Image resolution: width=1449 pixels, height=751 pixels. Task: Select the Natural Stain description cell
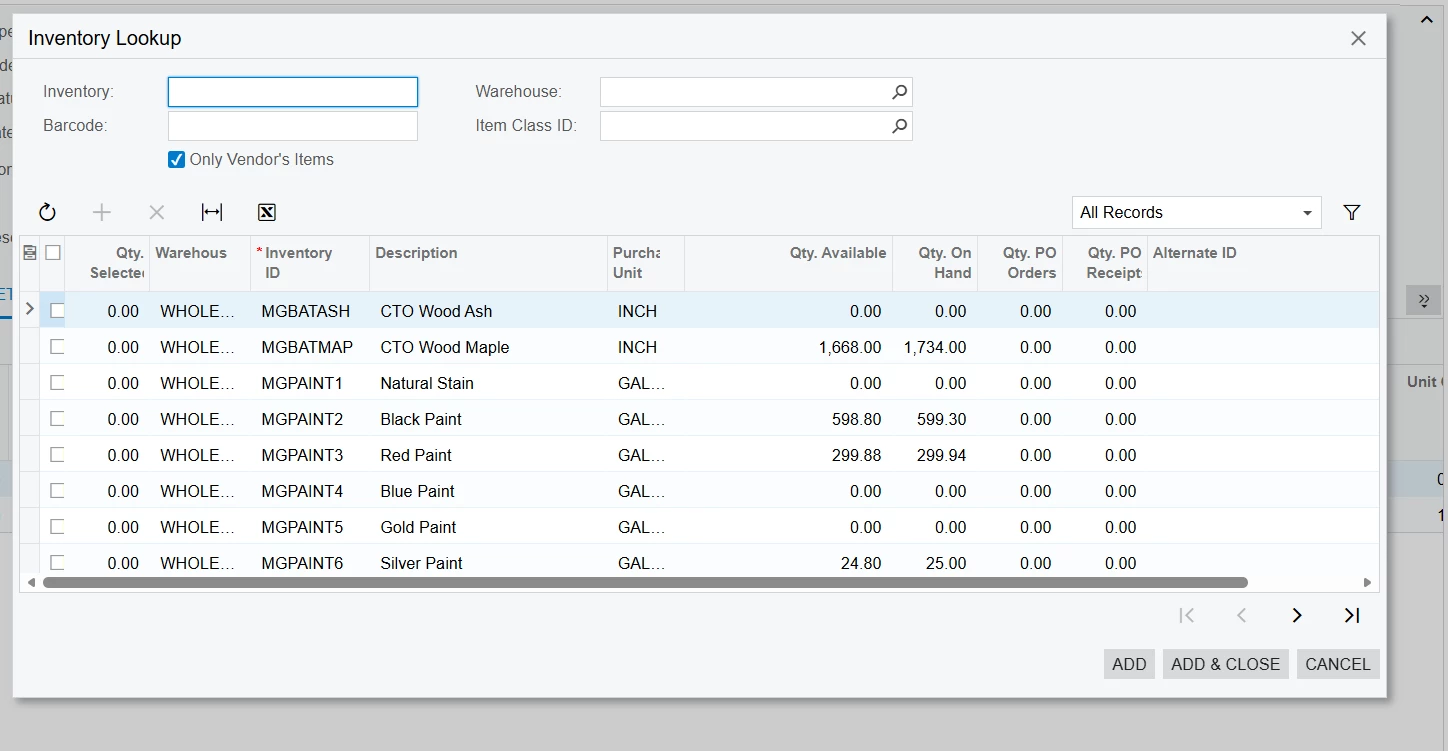[x=488, y=383]
